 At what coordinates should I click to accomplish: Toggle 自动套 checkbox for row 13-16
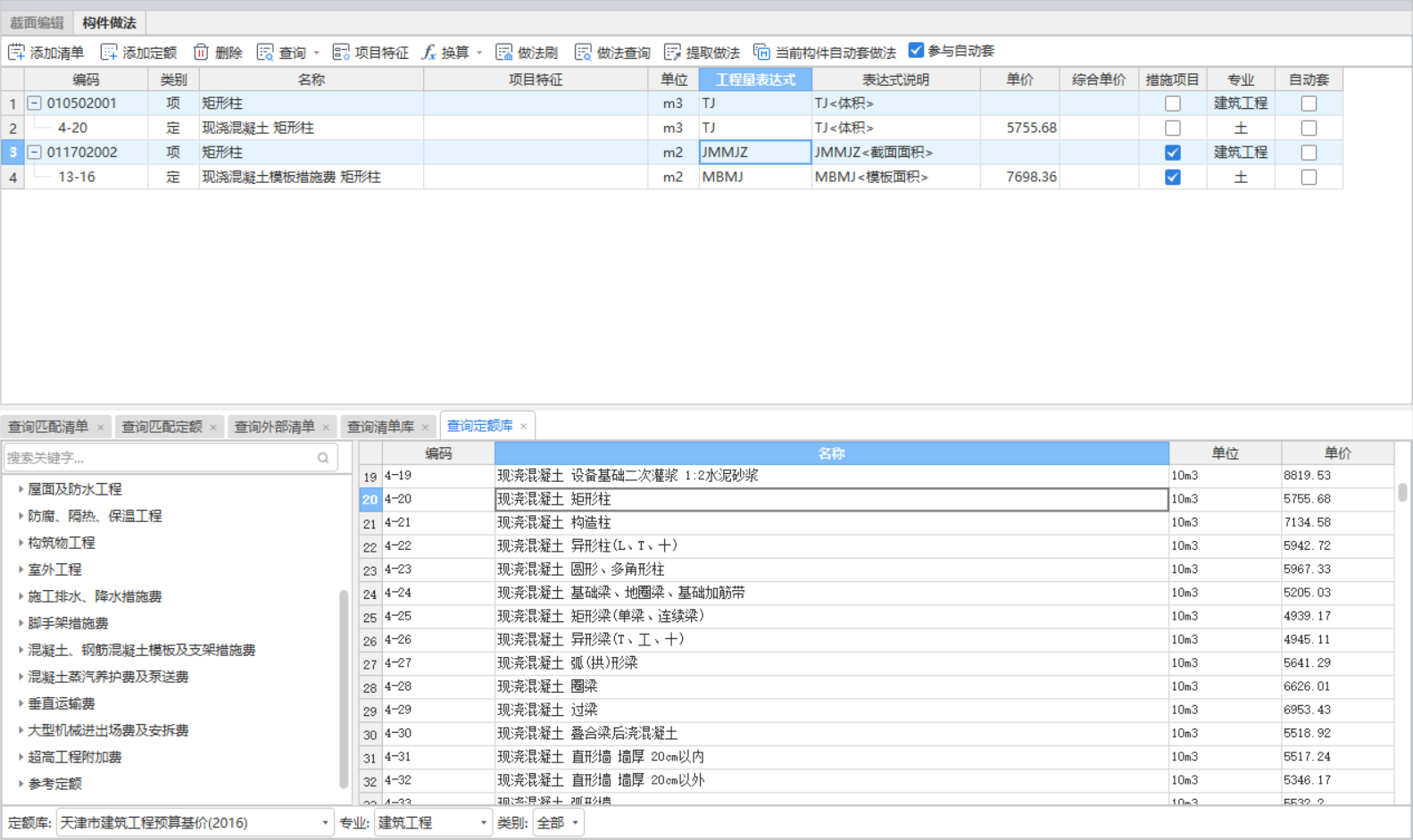tap(1309, 178)
